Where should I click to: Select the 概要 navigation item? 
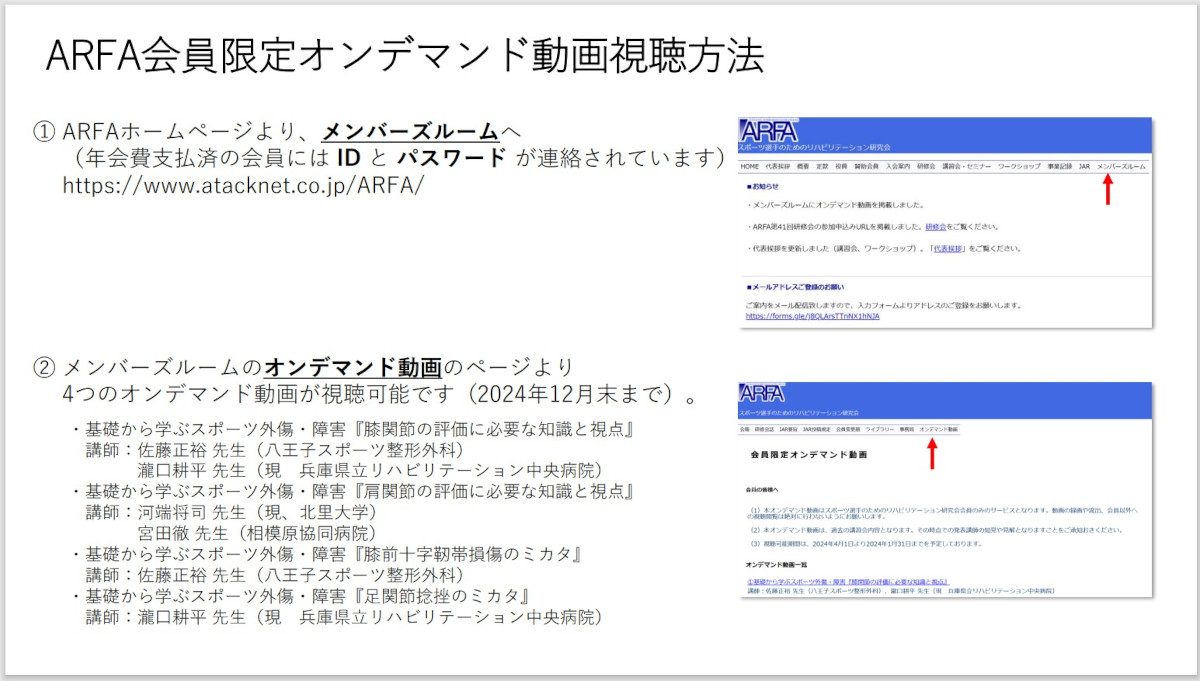803,166
